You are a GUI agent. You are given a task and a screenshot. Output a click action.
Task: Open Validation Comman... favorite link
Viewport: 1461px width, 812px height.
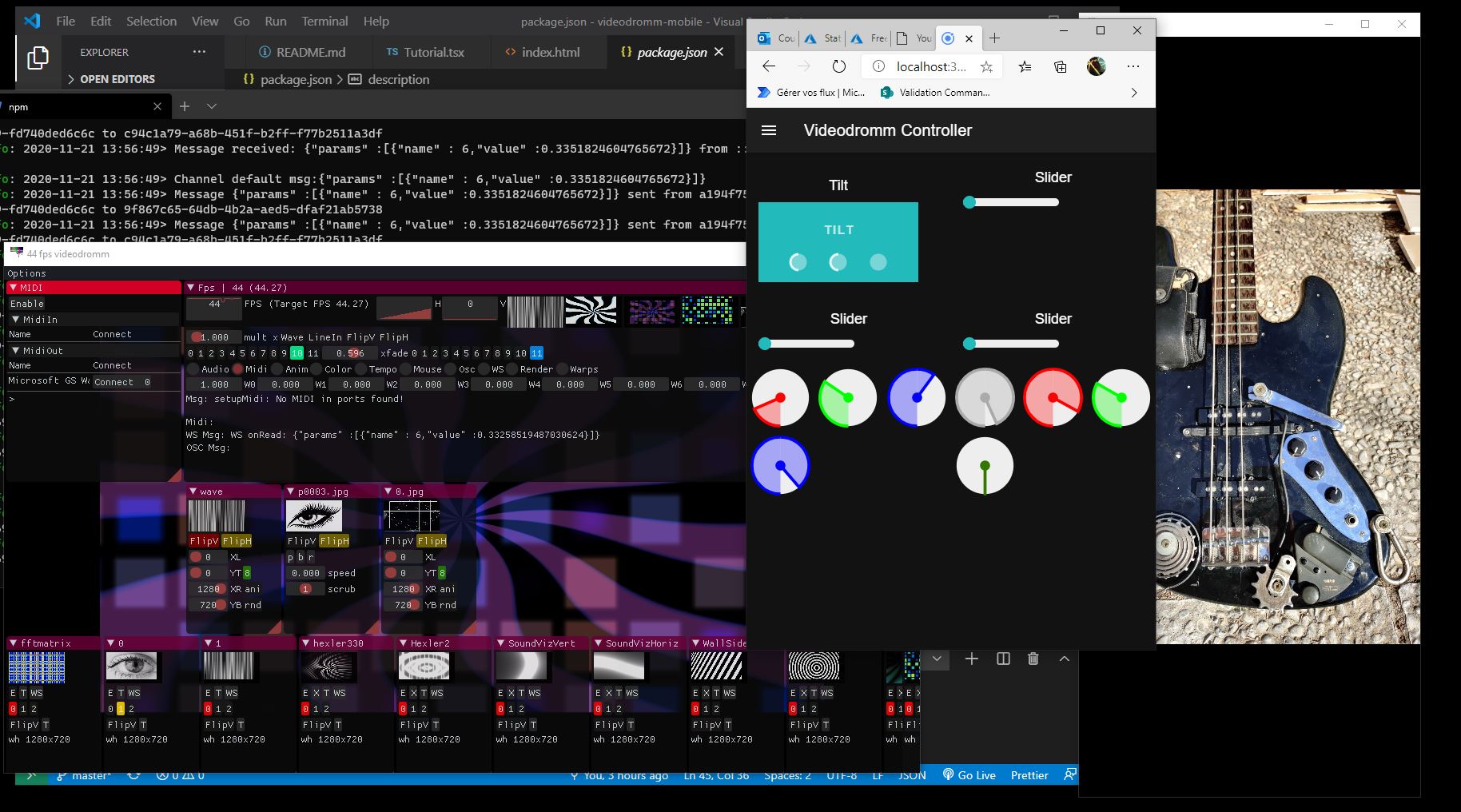935,93
